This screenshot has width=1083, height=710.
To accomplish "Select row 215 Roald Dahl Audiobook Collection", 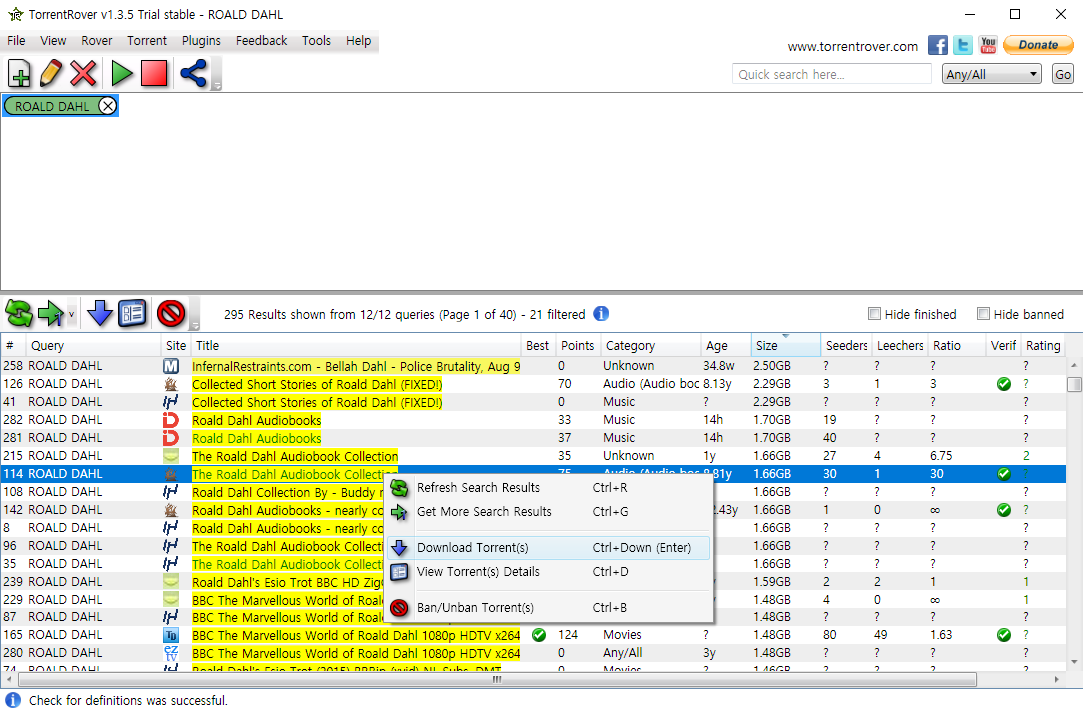I will click(x=533, y=456).
